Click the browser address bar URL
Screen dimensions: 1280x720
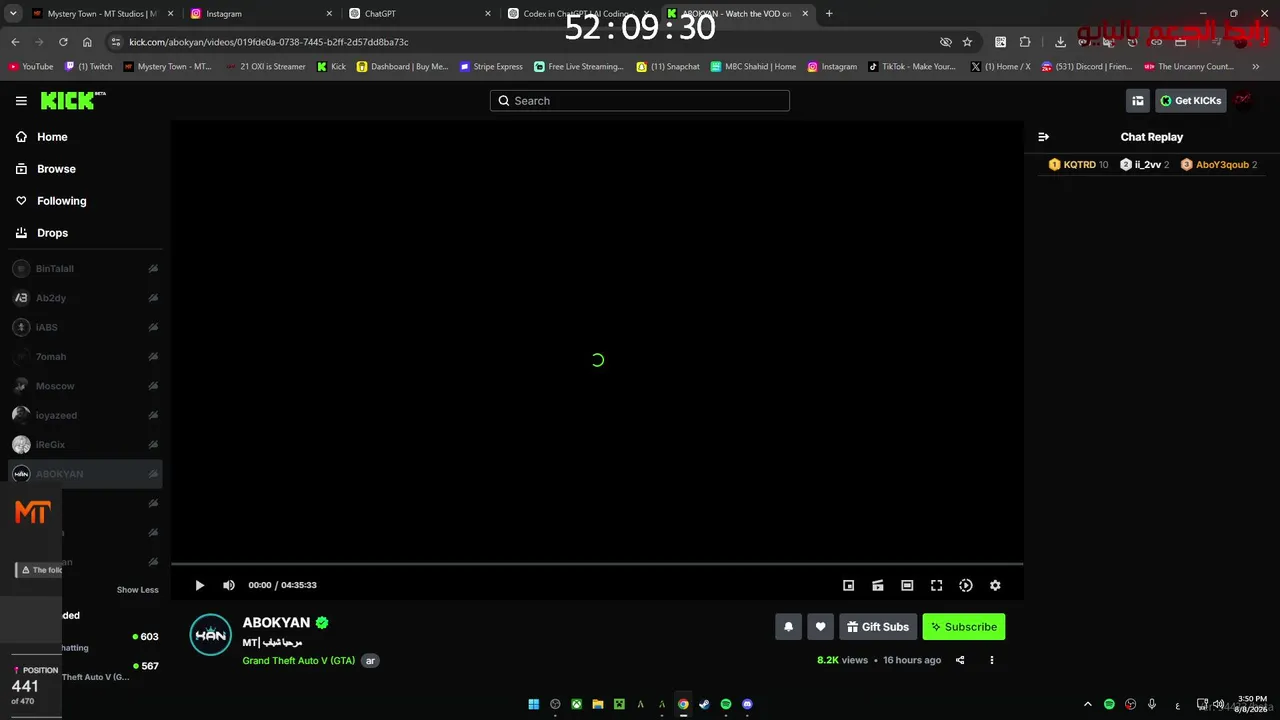tap(269, 42)
